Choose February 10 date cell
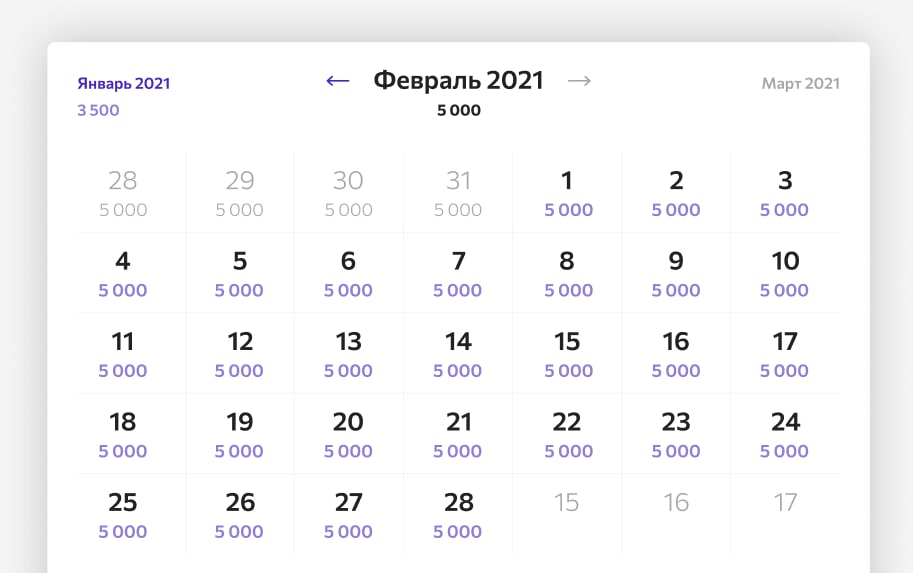Image resolution: width=913 pixels, height=573 pixels. click(x=785, y=273)
